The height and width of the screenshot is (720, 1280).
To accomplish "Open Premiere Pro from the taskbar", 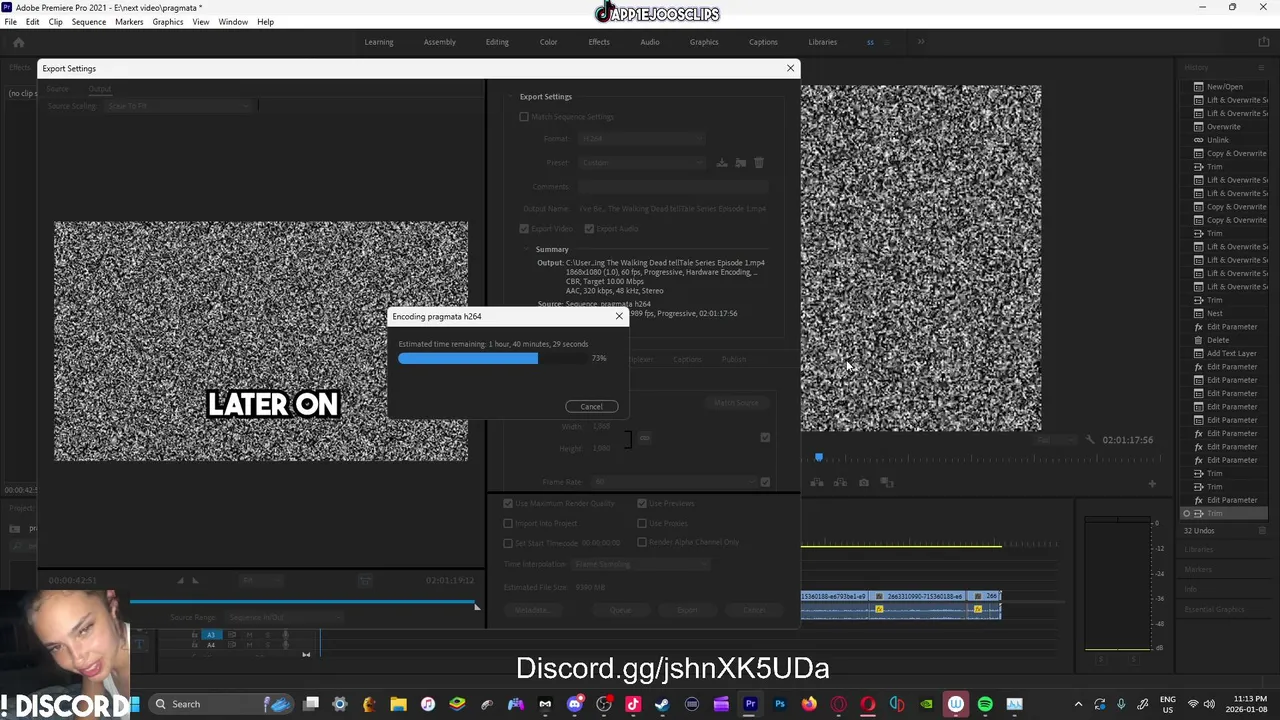I will click(x=750, y=704).
